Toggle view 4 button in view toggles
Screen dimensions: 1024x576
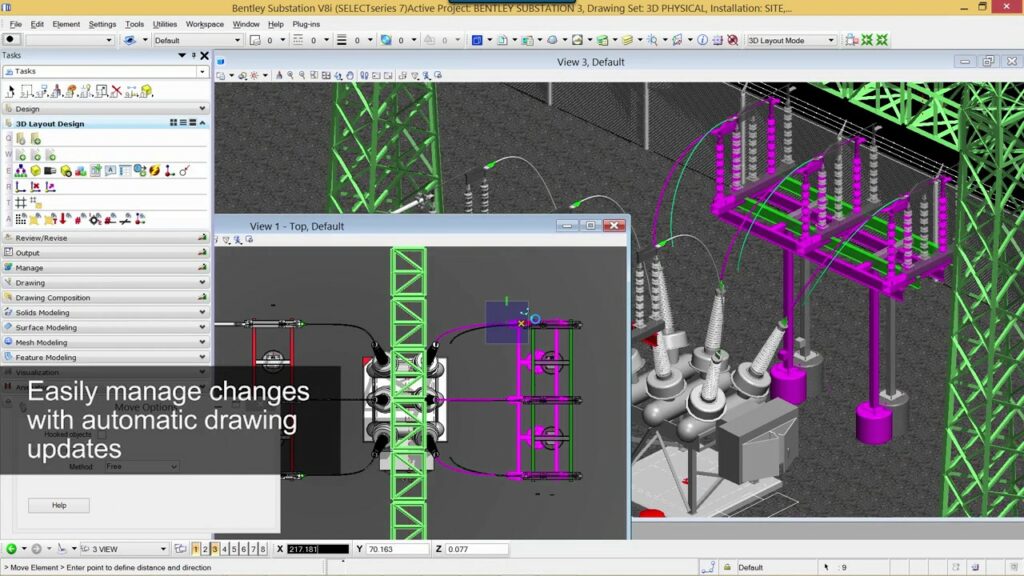[225, 549]
